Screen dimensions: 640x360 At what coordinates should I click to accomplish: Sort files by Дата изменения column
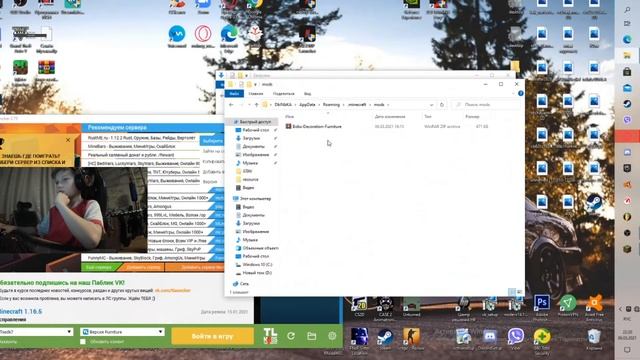(390, 117)
